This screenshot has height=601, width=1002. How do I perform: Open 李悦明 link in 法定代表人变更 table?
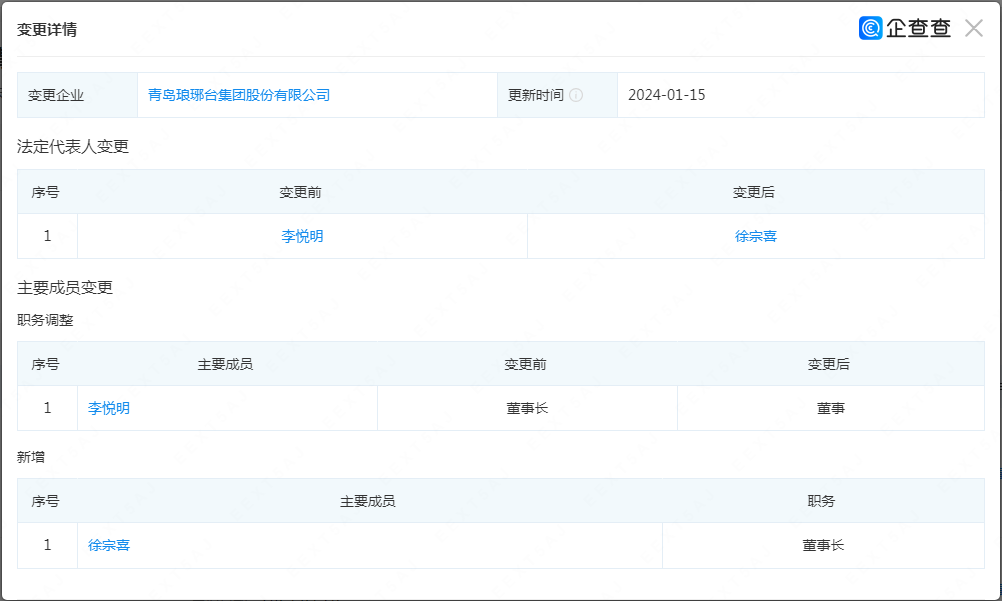click(302, 237)
